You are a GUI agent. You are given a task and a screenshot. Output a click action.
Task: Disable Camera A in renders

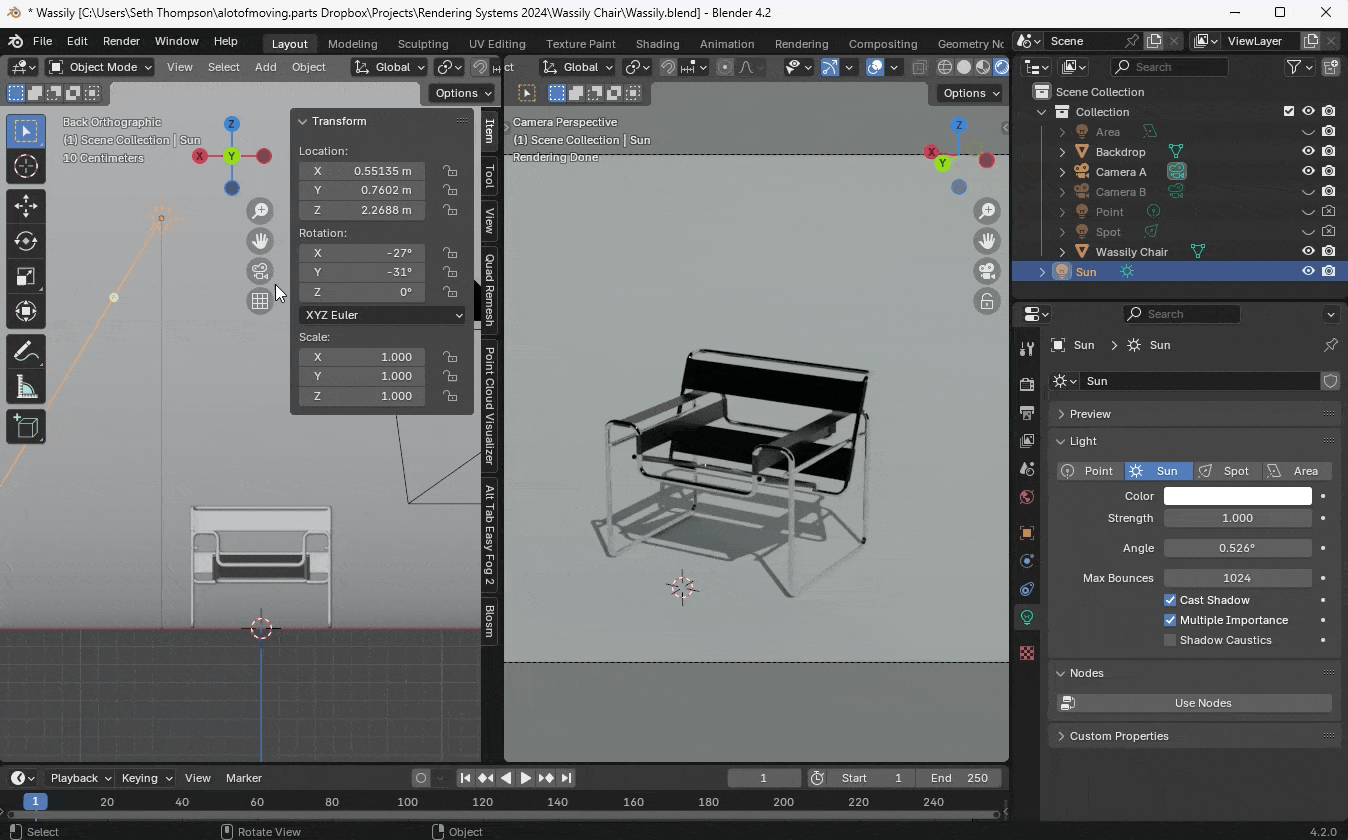1328,172
